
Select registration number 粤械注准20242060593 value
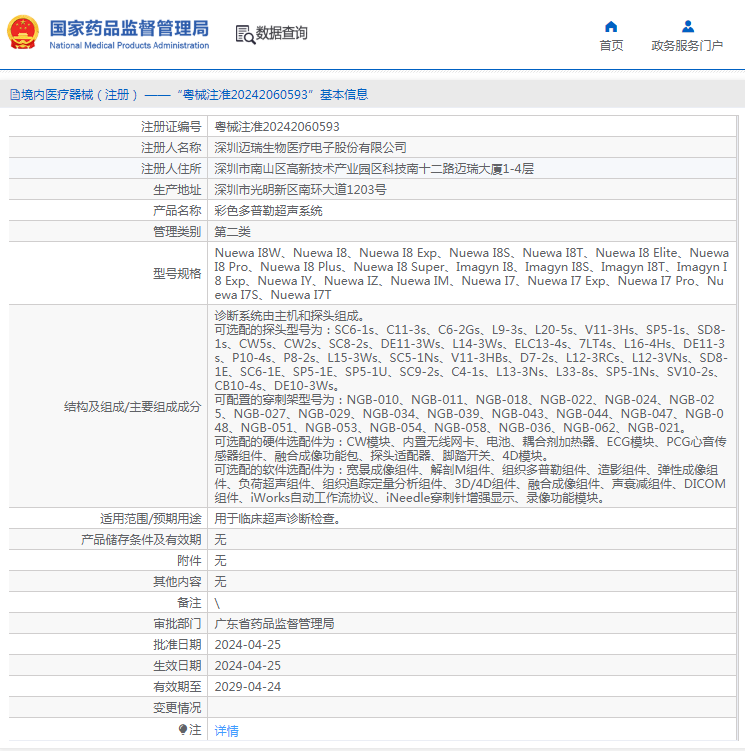coord(277,127)
